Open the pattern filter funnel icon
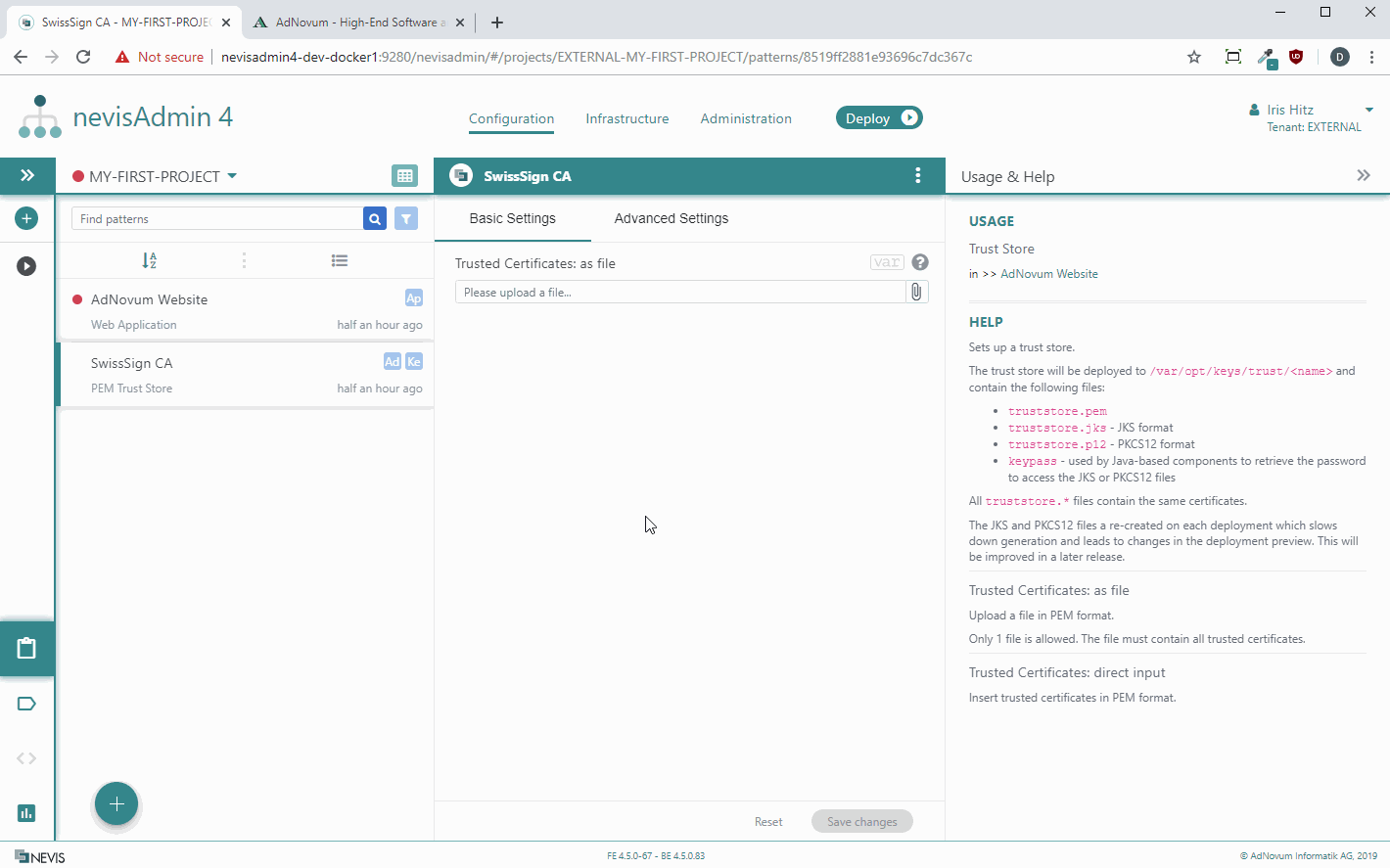This screenshot has width=1390, height=868. pyautogui.click(x=406, y=218)
